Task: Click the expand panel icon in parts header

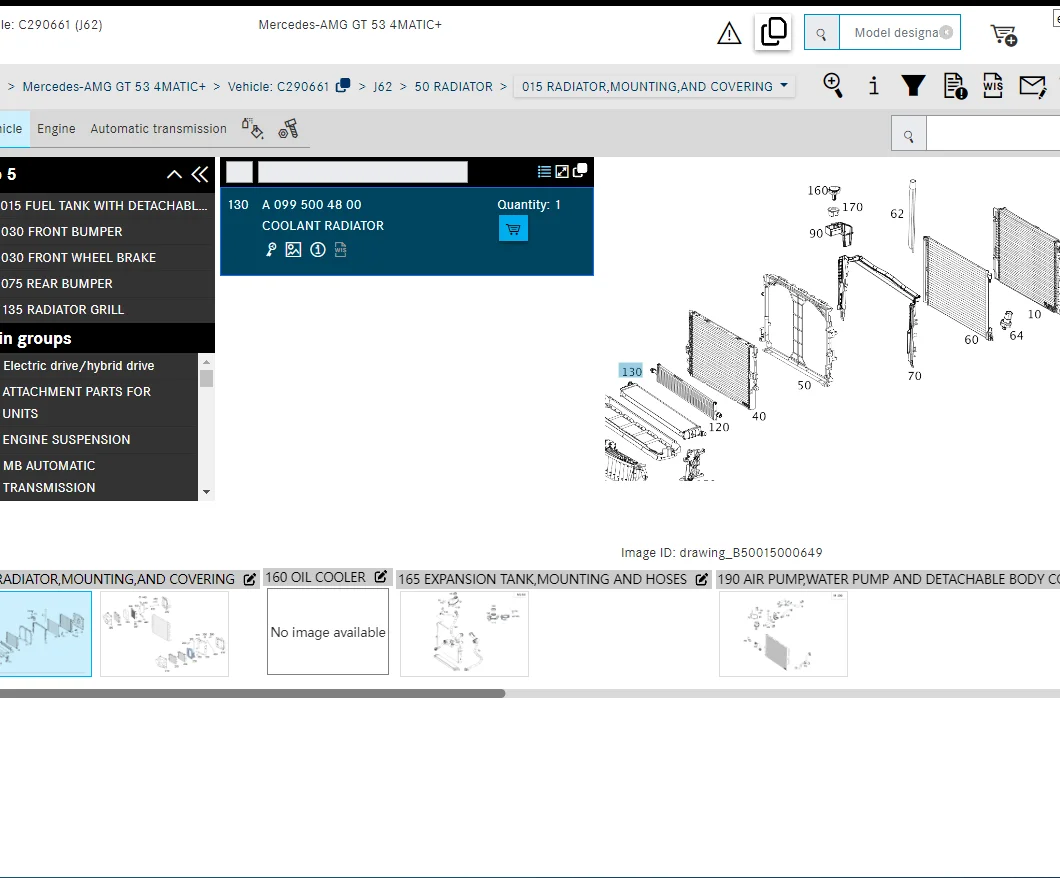Action: (x=562, y=172)
